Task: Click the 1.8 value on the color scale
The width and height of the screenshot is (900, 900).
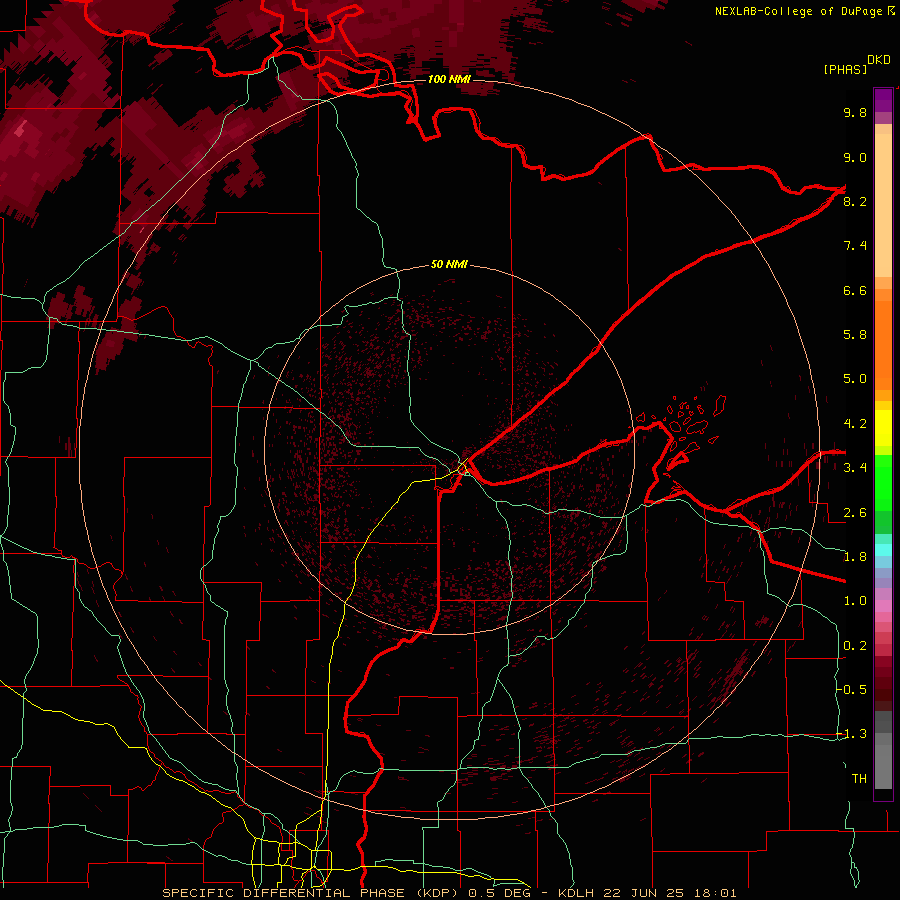Action: [x=855, y=557]
